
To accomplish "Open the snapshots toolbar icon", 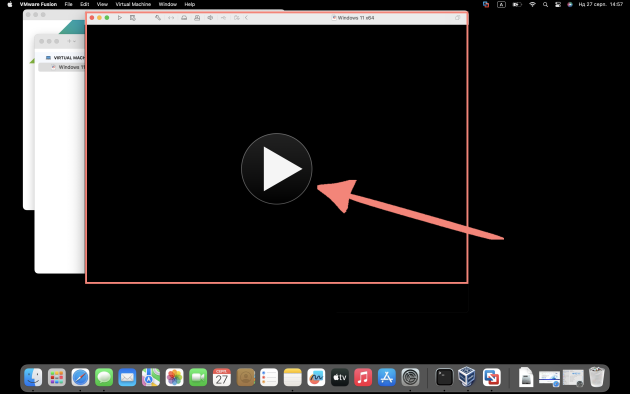I will (133, 18).
